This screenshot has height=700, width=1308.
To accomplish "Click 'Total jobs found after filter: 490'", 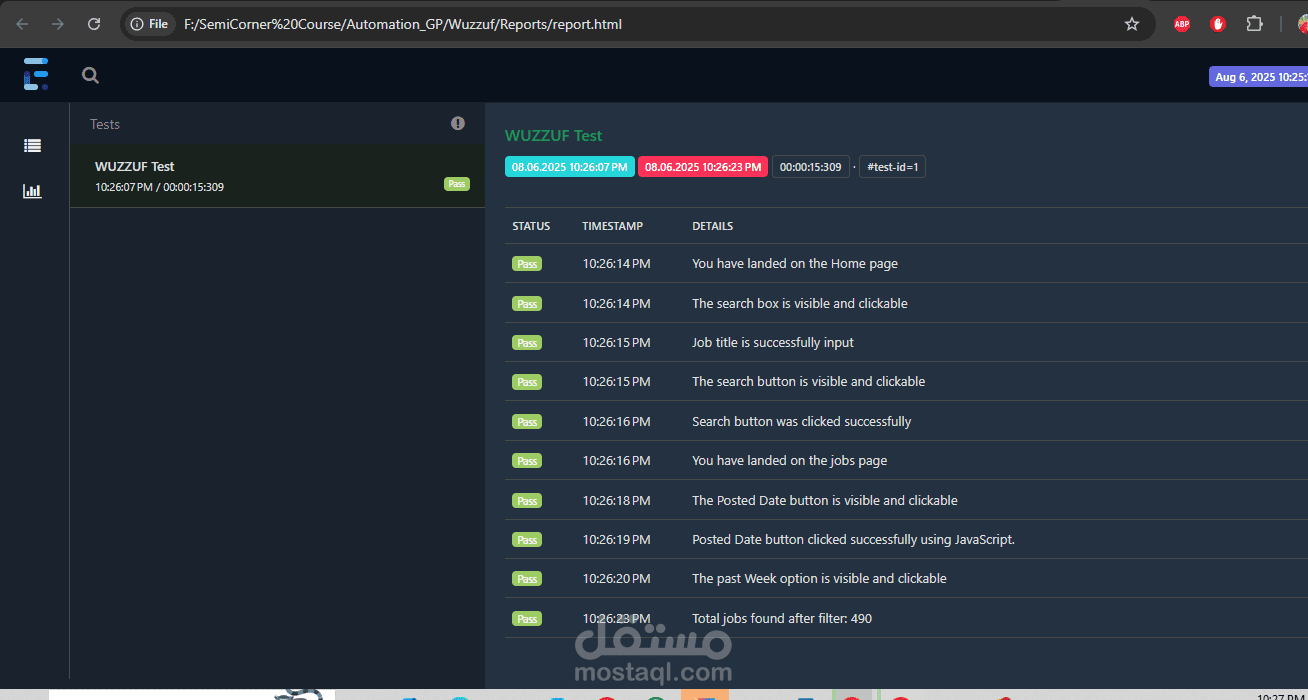I will coord(782,618).
